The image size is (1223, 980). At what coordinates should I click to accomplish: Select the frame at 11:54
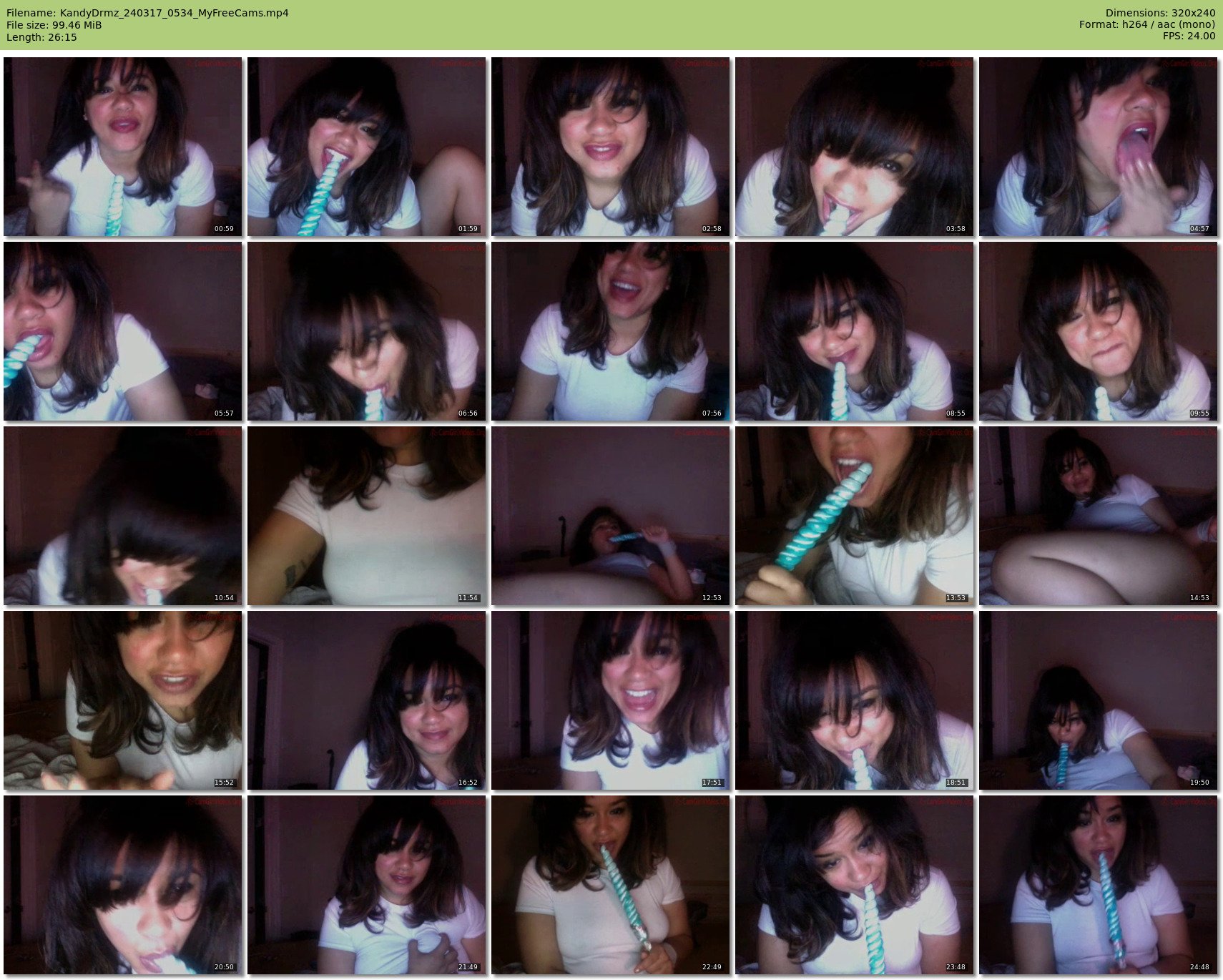tap(367, 516)
